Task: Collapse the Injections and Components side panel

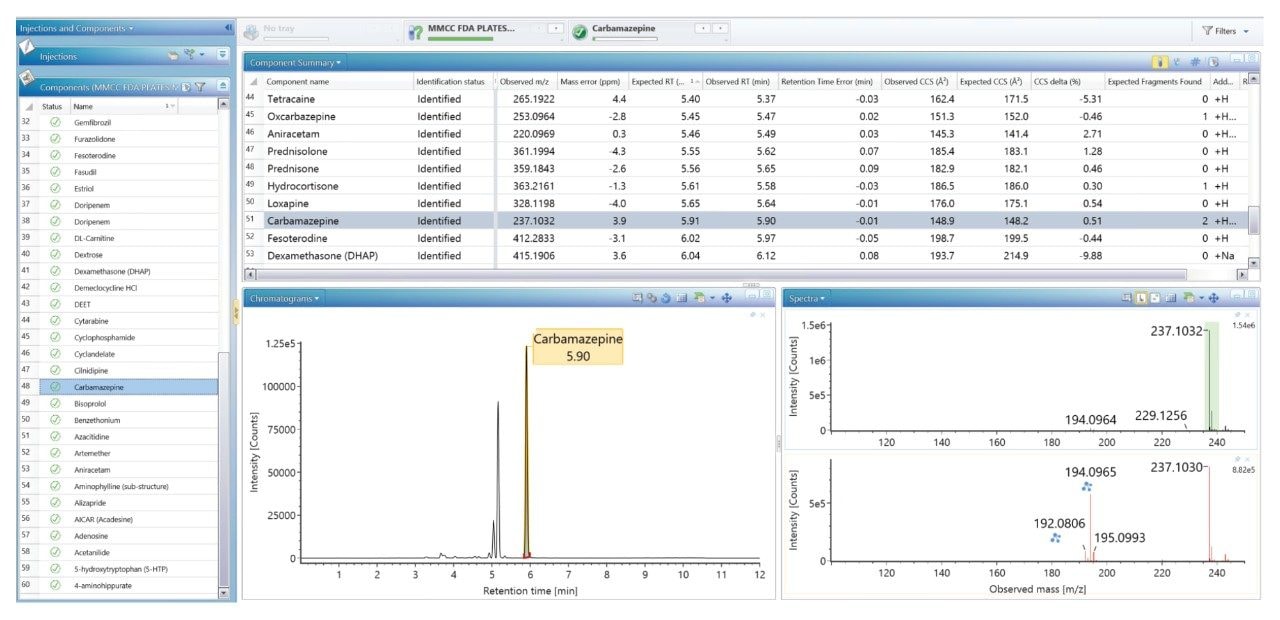Action: pos(229,28)
